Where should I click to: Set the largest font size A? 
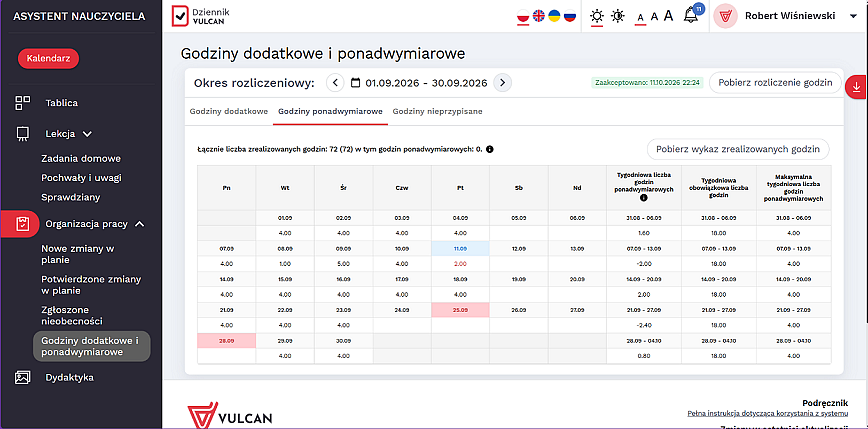point(668,16)
